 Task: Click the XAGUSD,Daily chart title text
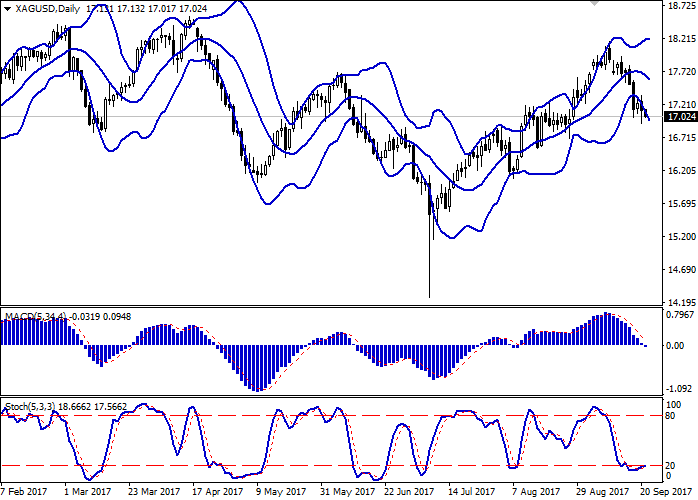coord(48,9)
